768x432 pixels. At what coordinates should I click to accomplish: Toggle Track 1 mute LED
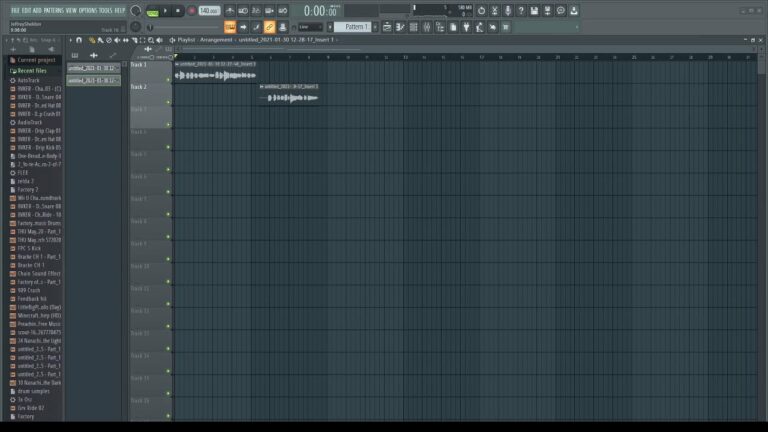[x=168, y=80]
